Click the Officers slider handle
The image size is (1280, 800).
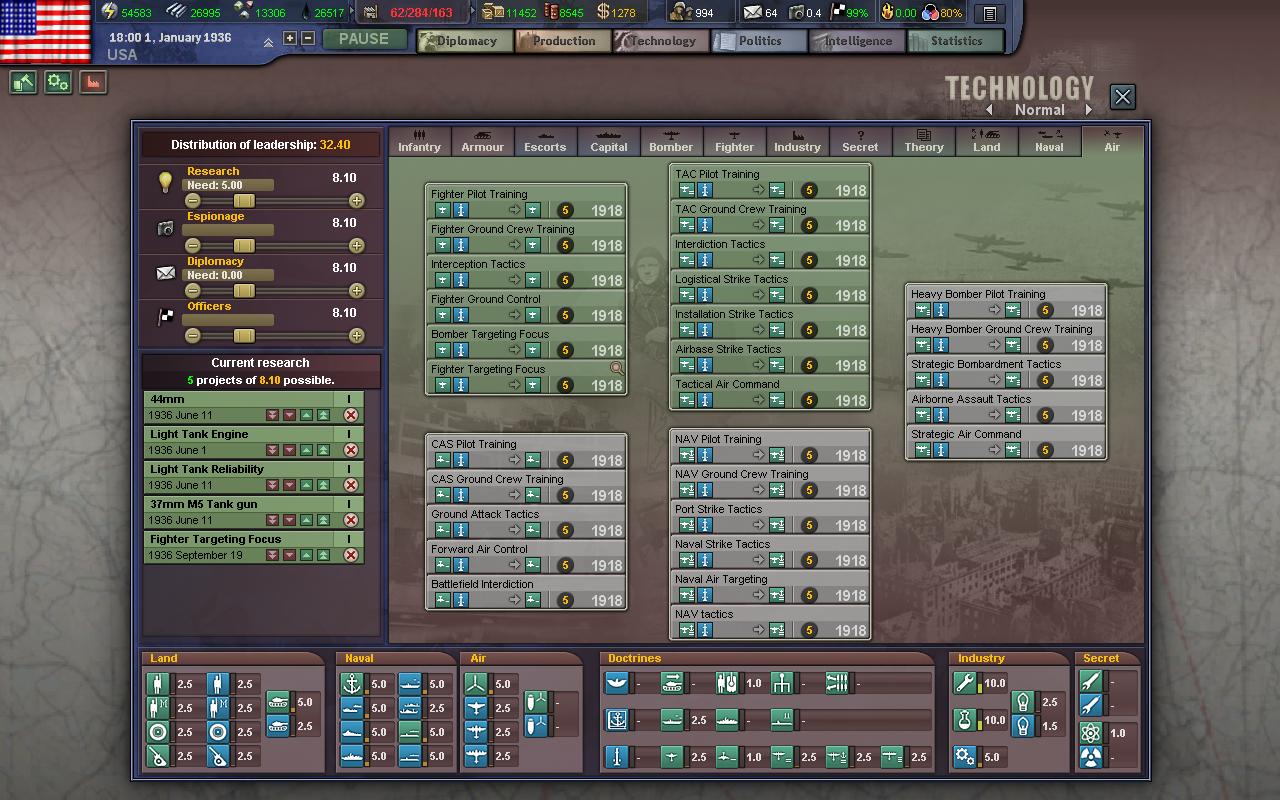(x=244, y=336)
